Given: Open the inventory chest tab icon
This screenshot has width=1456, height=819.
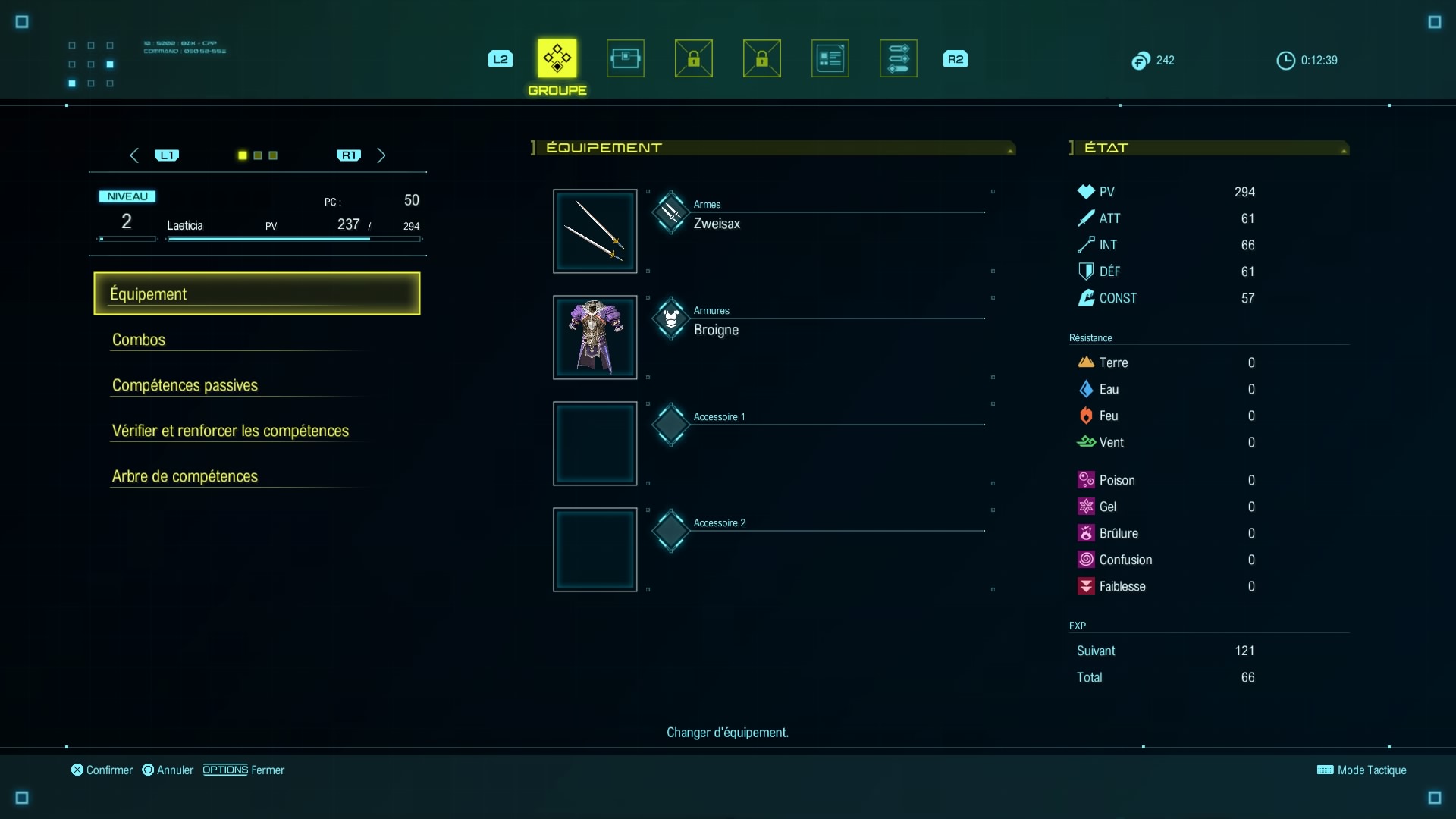Looking at the screenshot, I should 626,58.
